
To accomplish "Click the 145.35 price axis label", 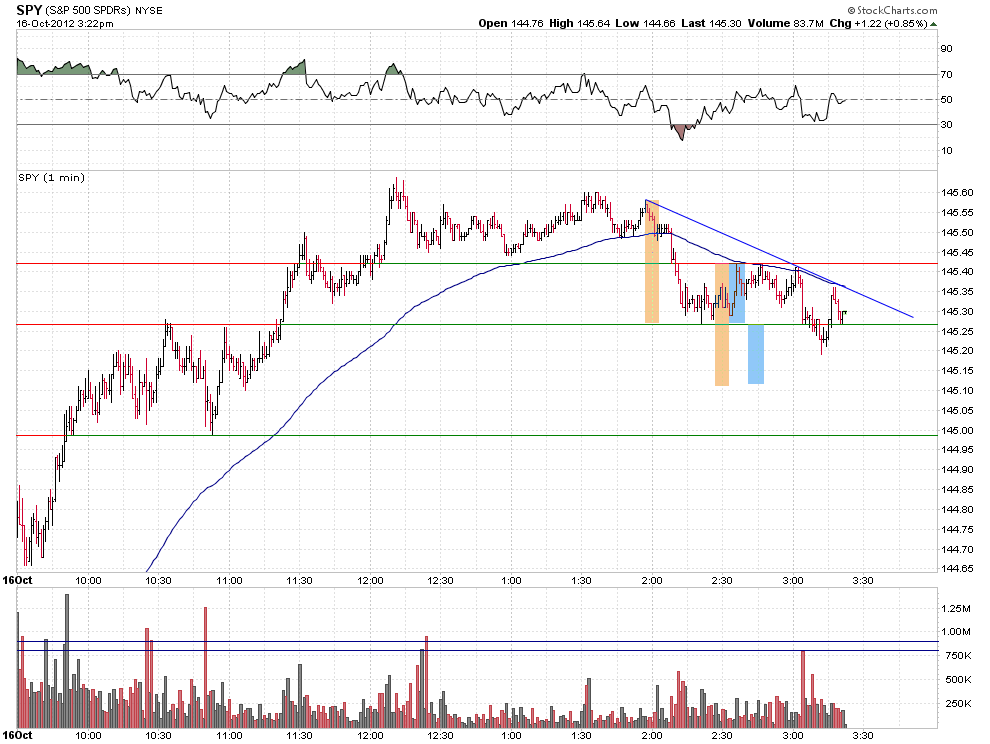I will [x=957, y=292].
